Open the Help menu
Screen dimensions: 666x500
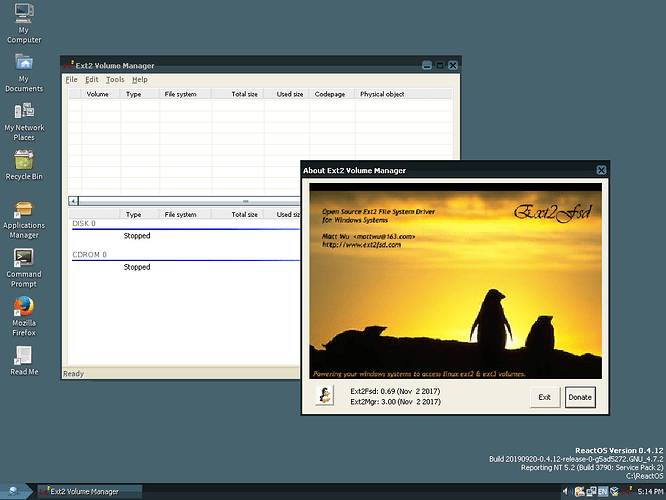[140, 79]
